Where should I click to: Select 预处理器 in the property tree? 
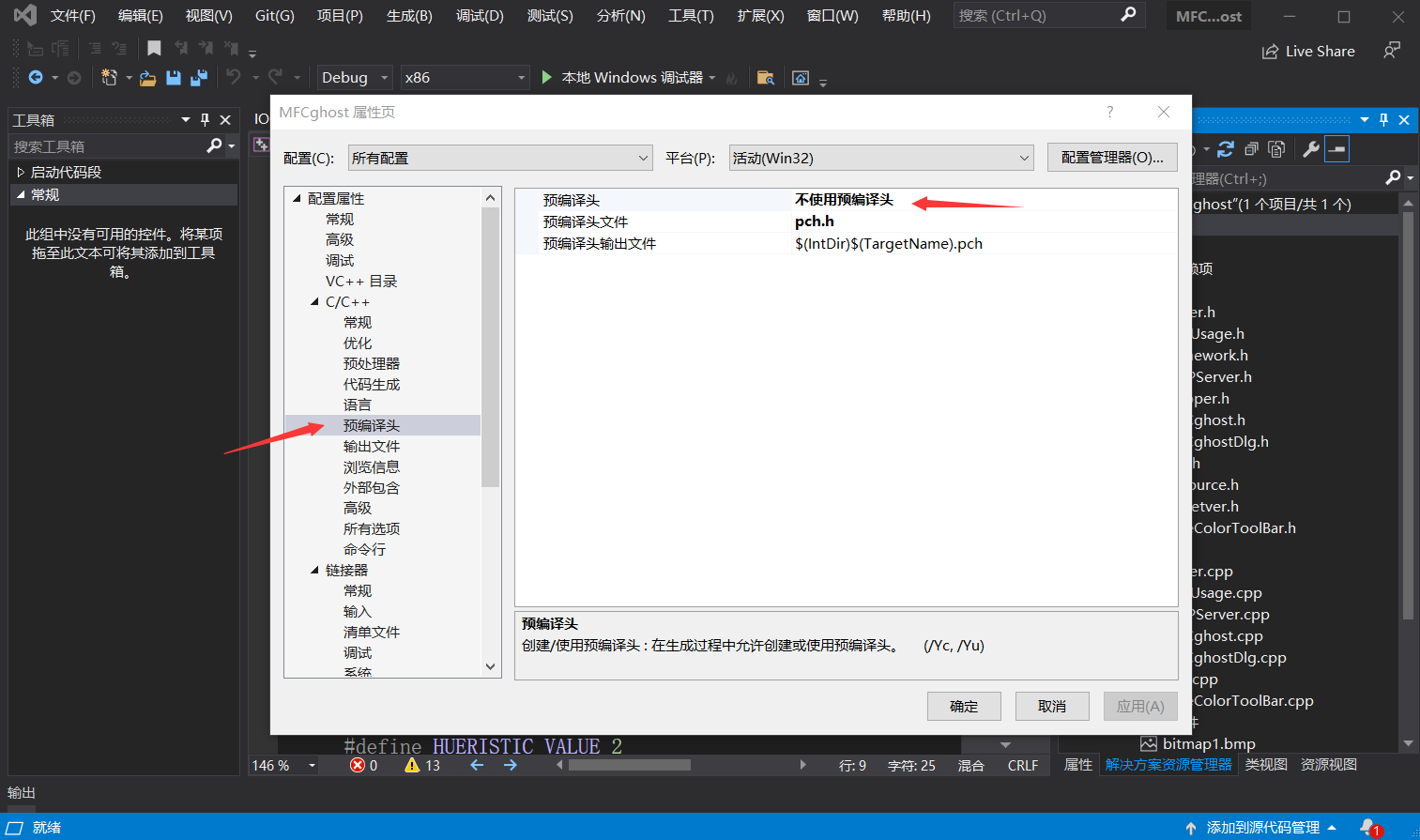coord(372,363)
